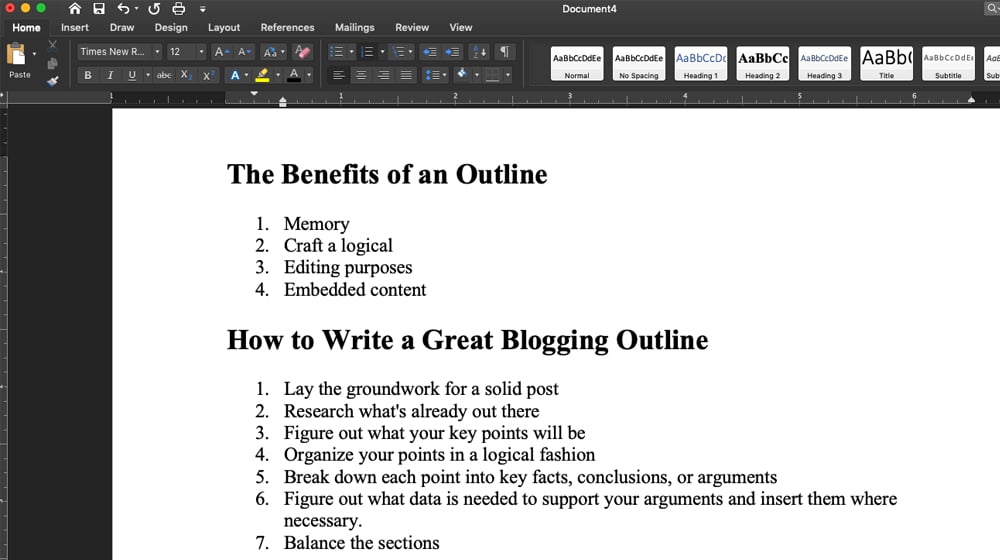Screen dimensions: 1000x560
Task: Click the Paste button
Action: click(x=19, y=62)
